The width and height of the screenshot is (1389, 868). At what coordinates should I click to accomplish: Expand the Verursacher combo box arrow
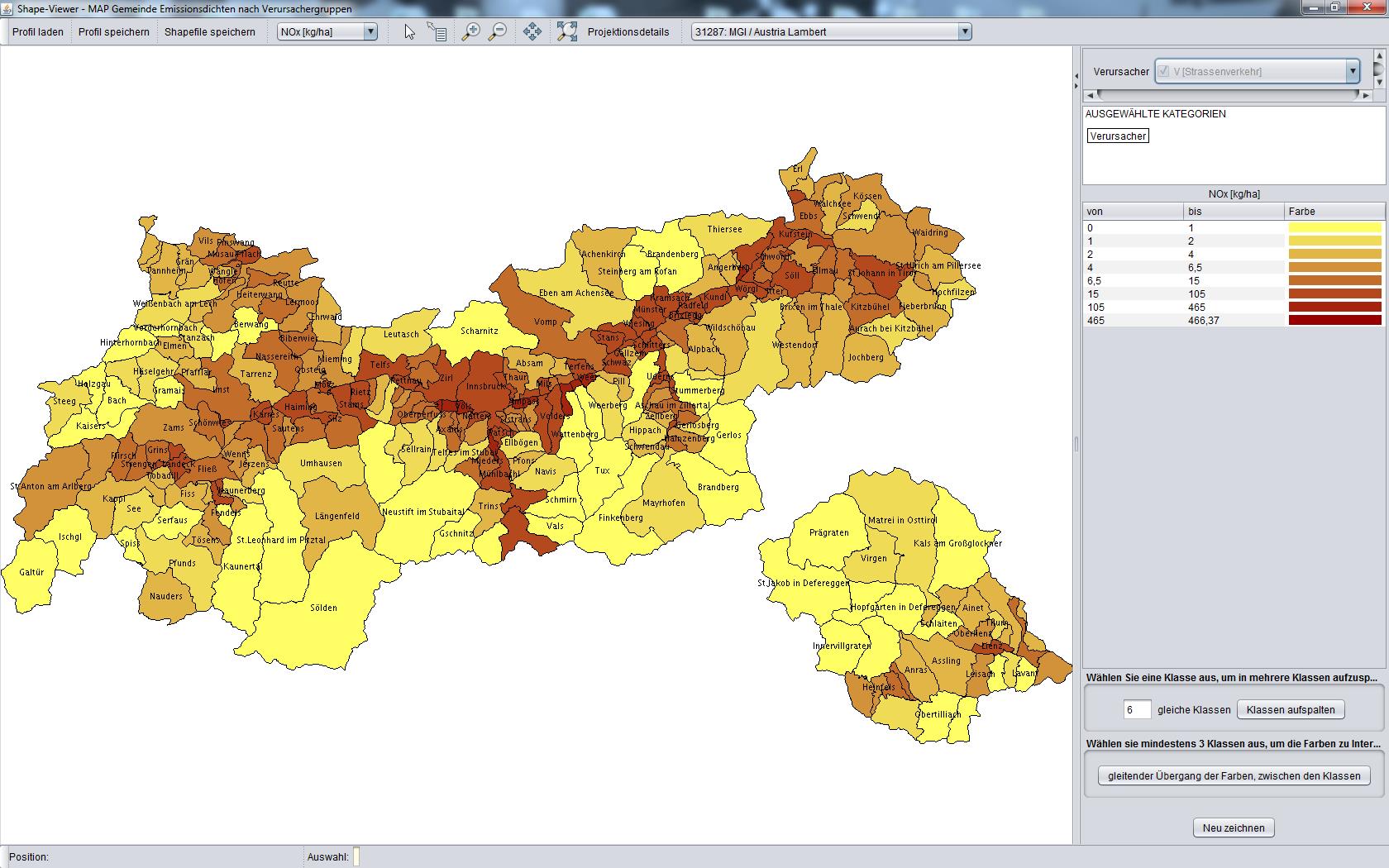pyautogui.click(x=1353, y=71)
